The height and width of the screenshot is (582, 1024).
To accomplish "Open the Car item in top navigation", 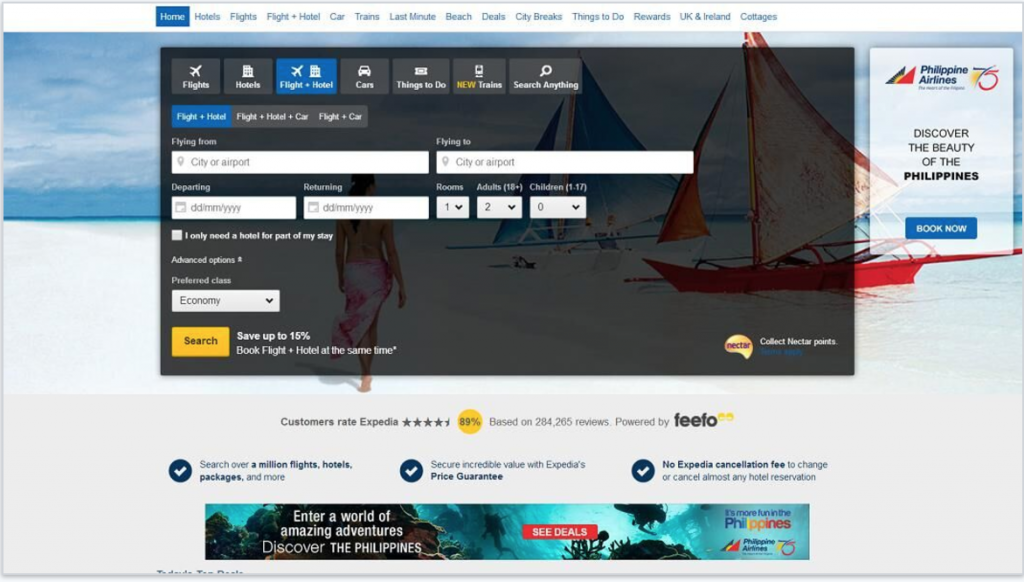I will point(337,16).
